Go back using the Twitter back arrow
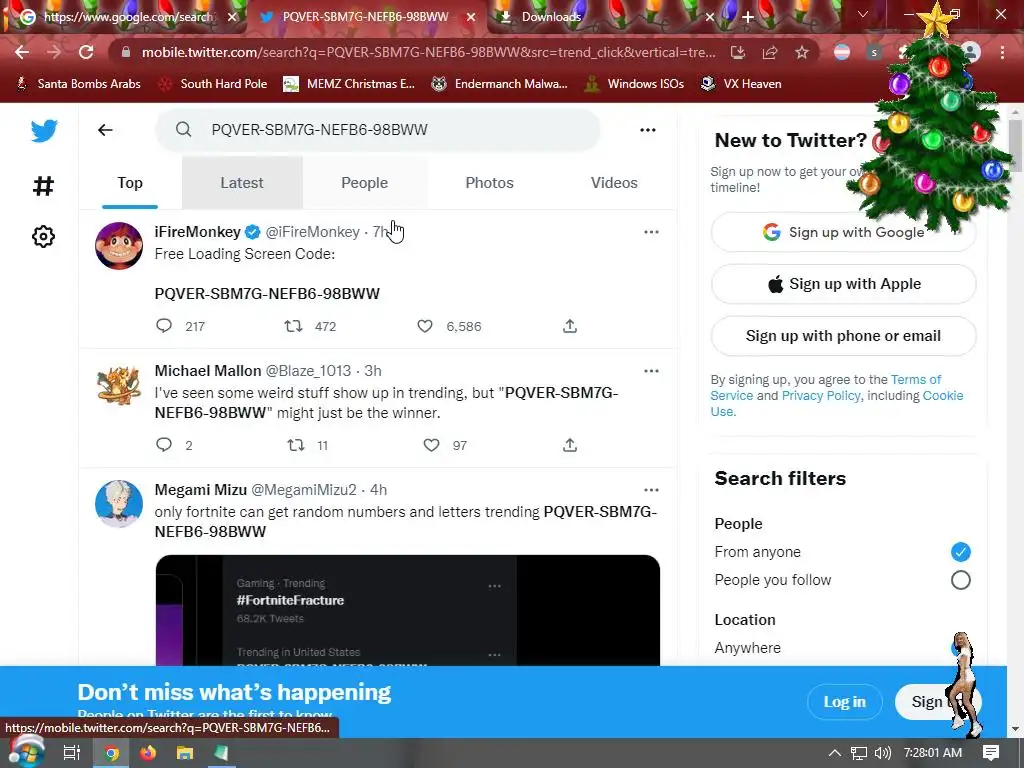The width and height of the screenshot is (1024, 768). pyautogui.click(x=105, y=130)
